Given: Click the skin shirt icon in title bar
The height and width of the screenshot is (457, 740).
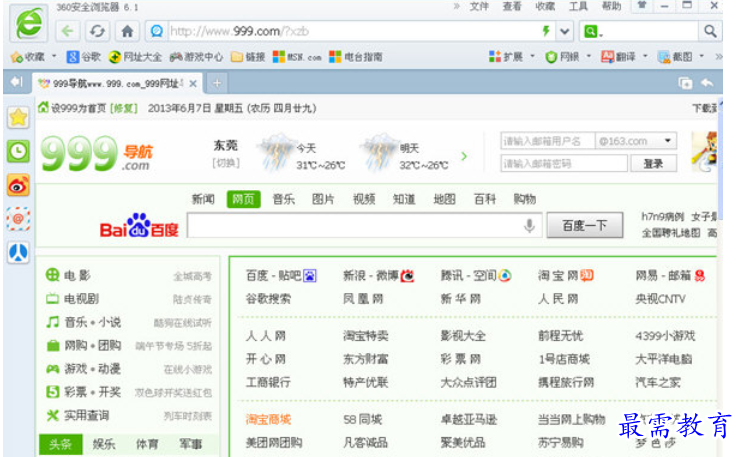Looking at the screenshot, I should coord(642,5).
